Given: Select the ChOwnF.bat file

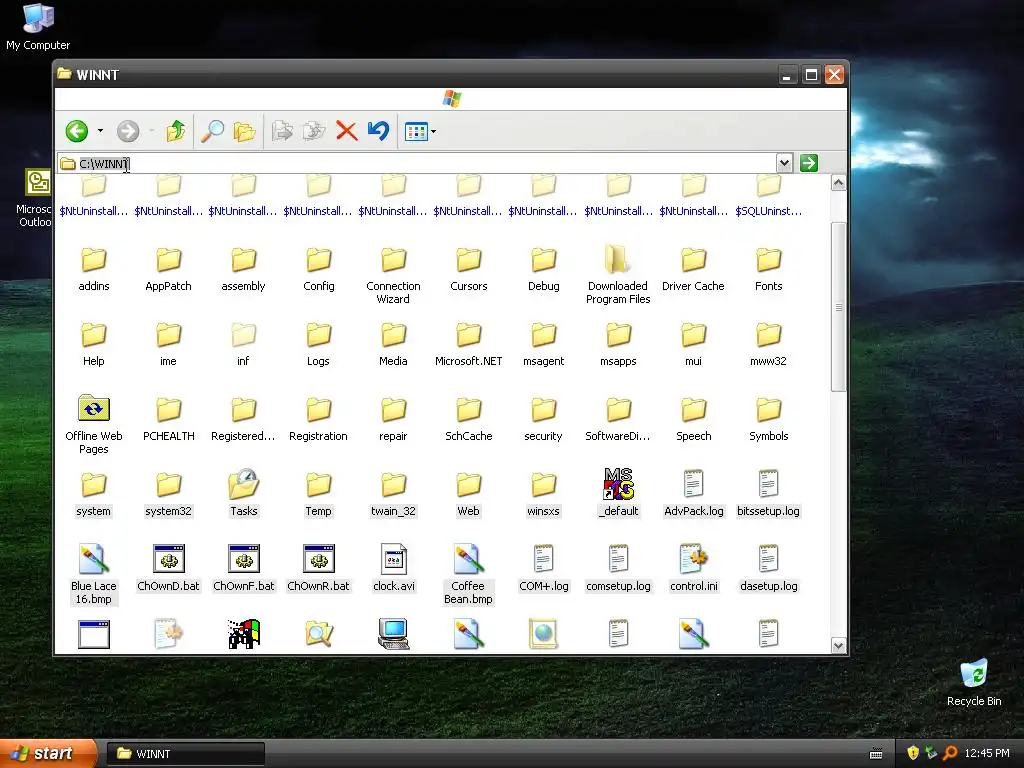Looking at the screenshot, I should point(244,568).
